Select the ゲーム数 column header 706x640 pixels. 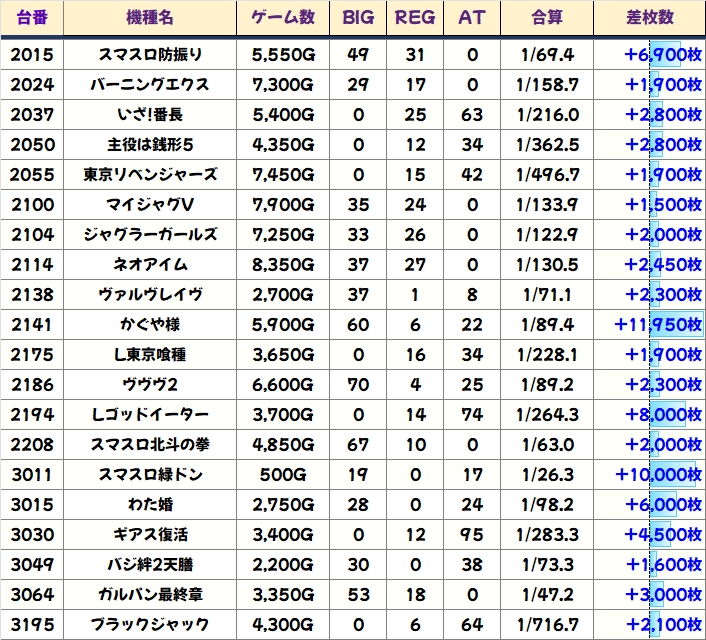tap(283, 18)
